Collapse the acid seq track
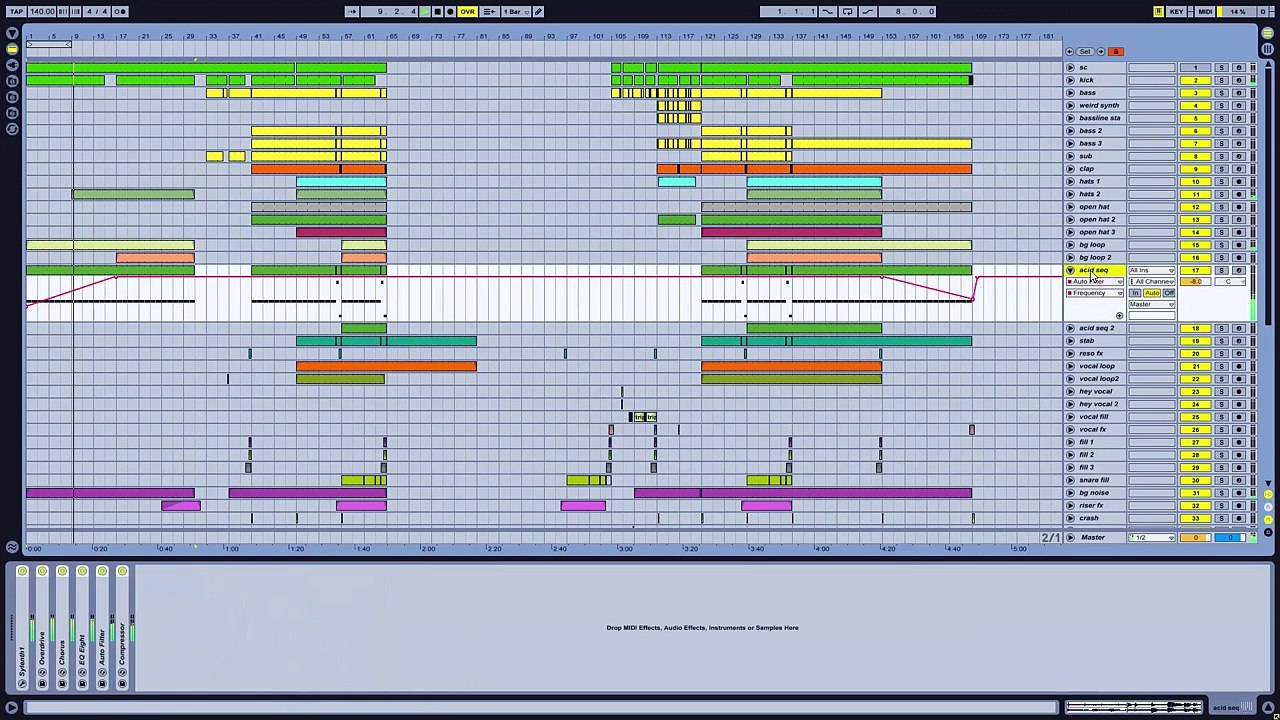This screenshot has width=1280, height=720. coord(1070,270)
